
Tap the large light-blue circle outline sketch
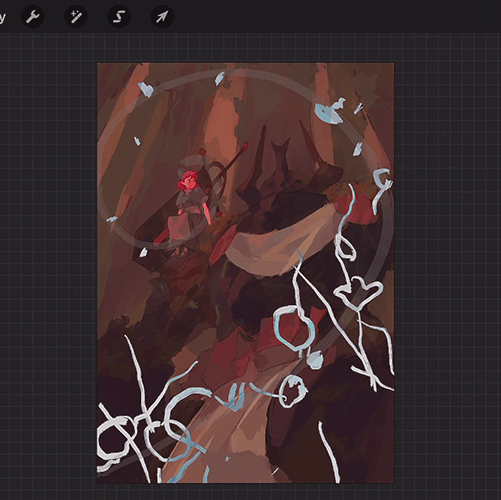pos(294,328)
